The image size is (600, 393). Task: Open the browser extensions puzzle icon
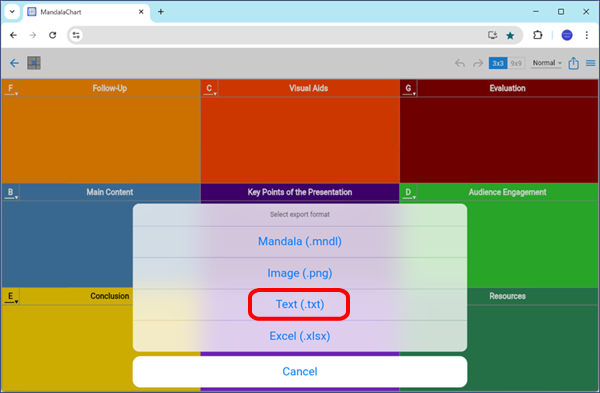[x=538, y=35]
